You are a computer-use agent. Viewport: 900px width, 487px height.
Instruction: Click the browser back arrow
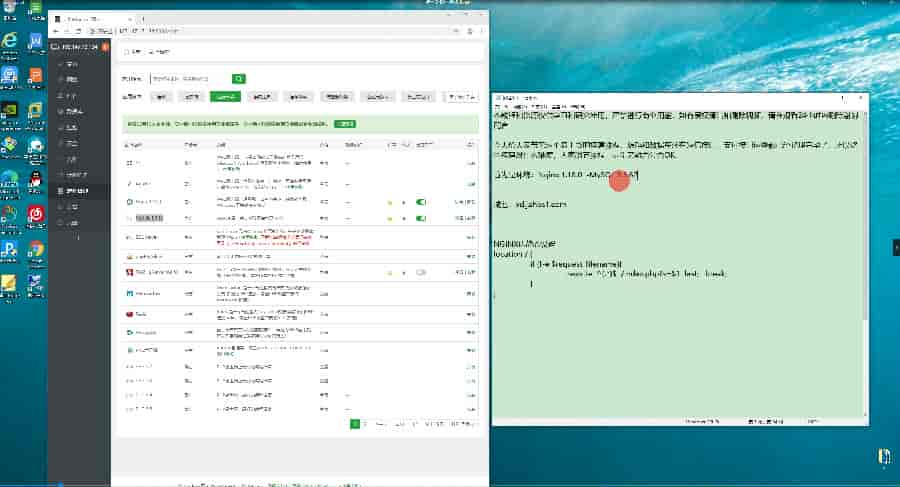click(56, 30)
